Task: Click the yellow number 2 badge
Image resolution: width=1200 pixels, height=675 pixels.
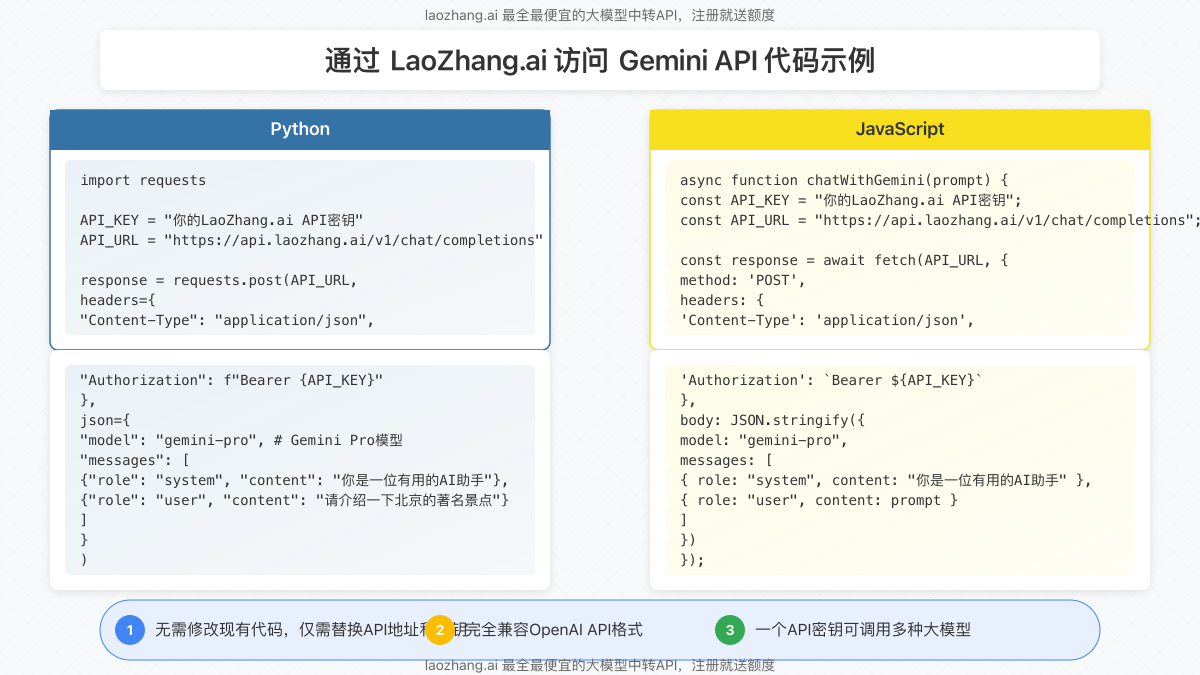Action: [x=440, y=630]
